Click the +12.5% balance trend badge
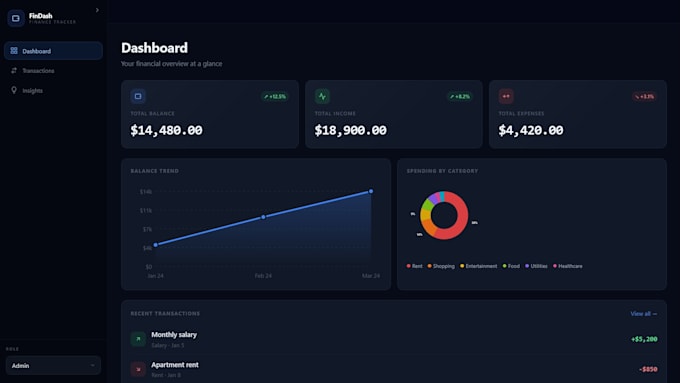Viewport: 680px width, 383px height. coord(275,96)
